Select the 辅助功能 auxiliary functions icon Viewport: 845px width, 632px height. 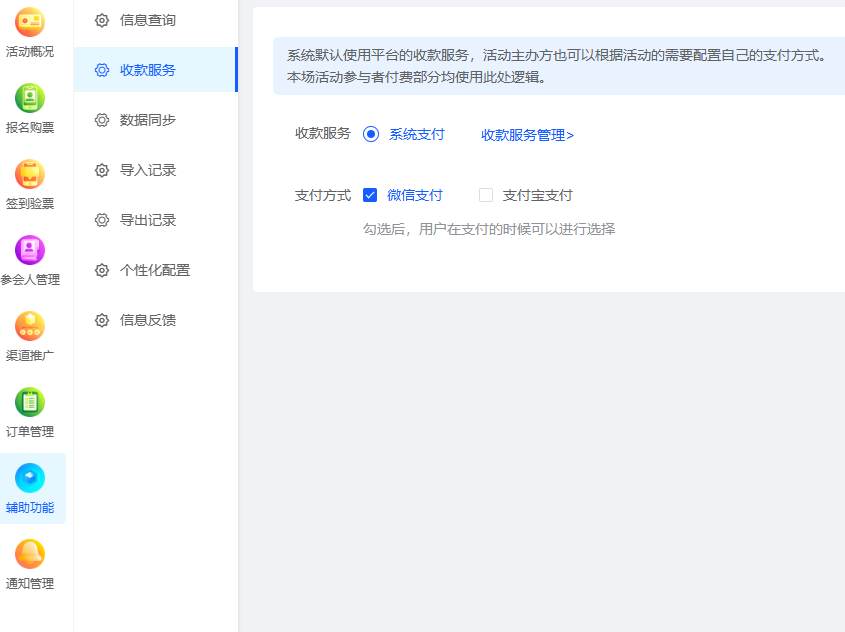(x=30, y=478)
